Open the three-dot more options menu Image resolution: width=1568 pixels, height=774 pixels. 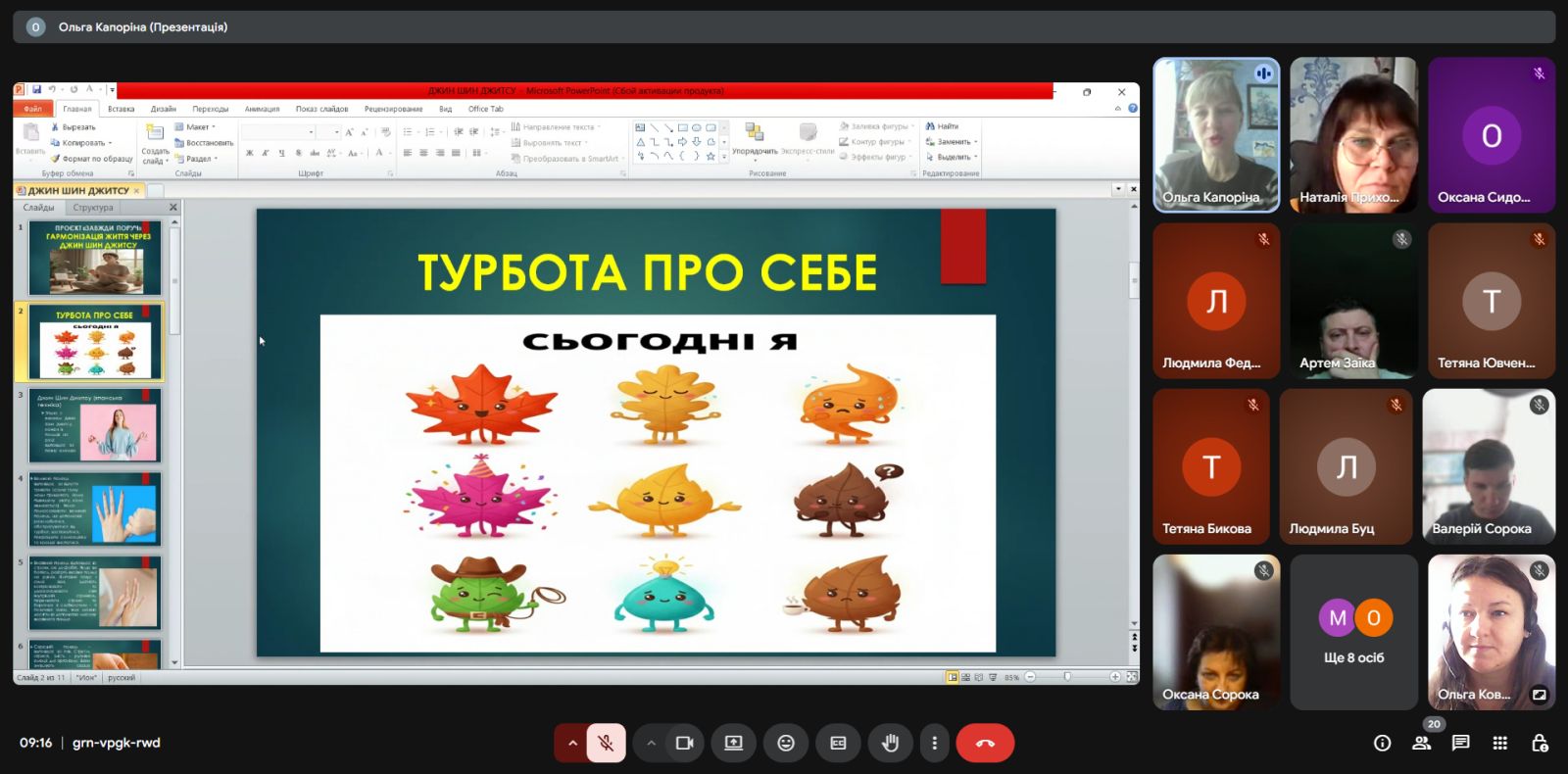[x=934, y=743]
